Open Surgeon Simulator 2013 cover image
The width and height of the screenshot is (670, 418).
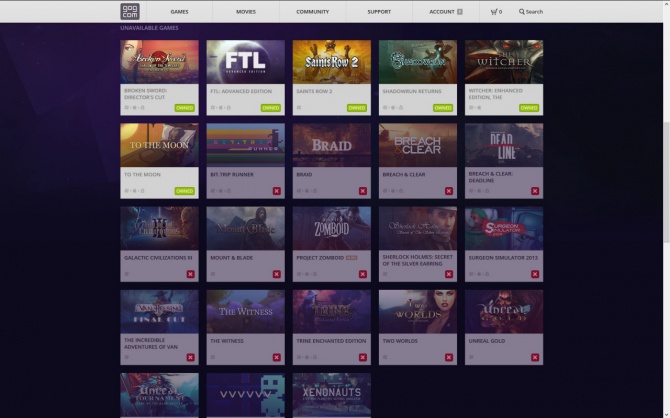tap(504, 228)
